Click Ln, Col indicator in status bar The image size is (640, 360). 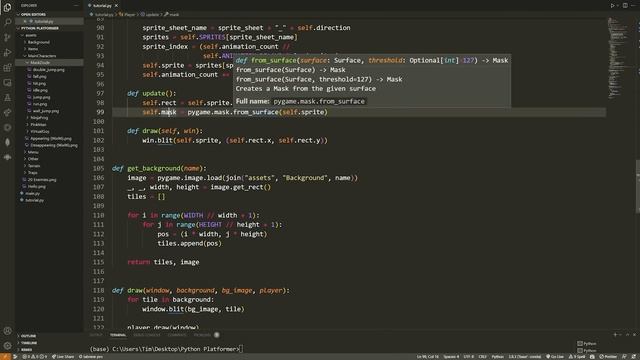pos(427,357)
